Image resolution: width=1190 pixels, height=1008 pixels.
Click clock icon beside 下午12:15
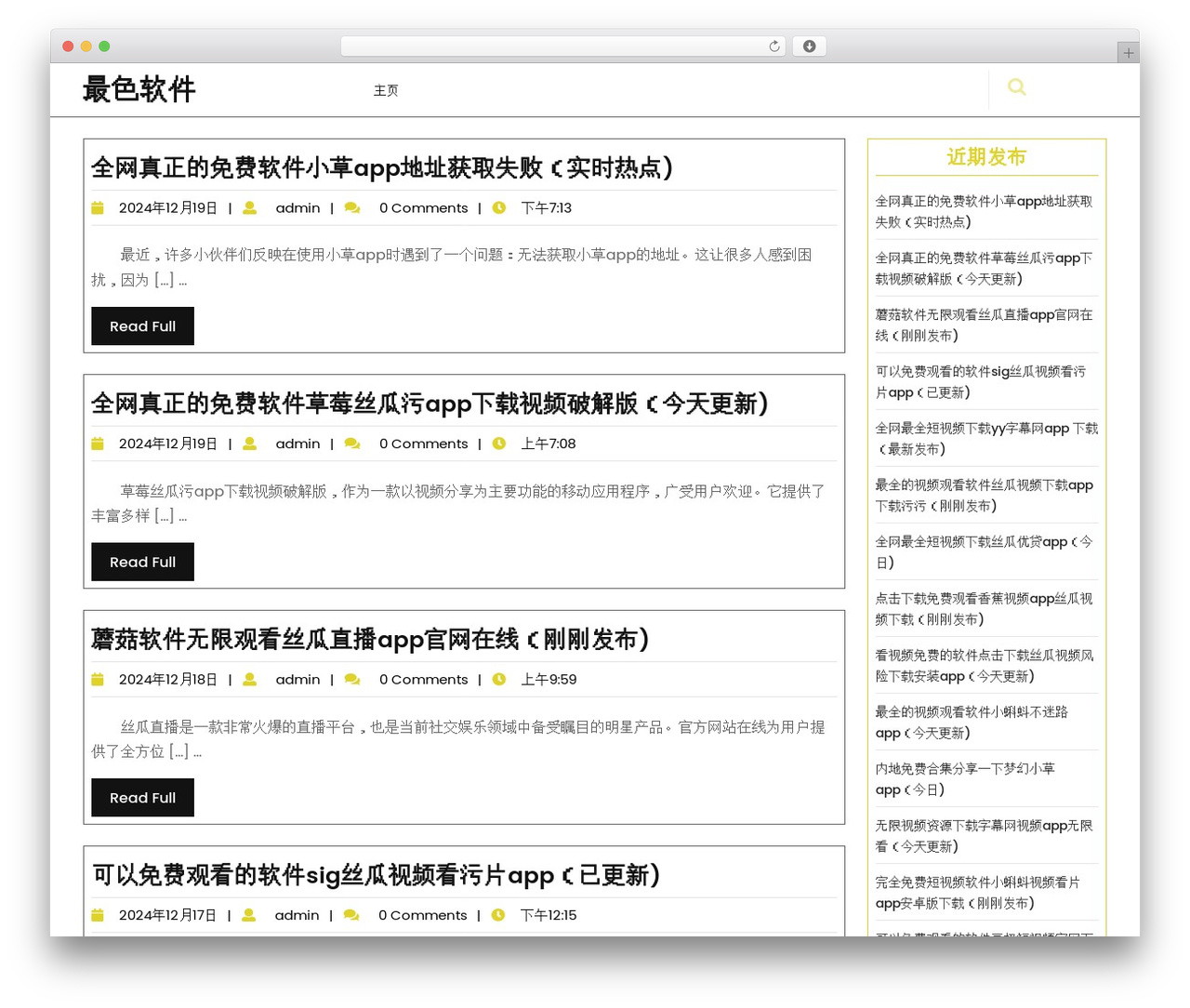pos(498,915)
